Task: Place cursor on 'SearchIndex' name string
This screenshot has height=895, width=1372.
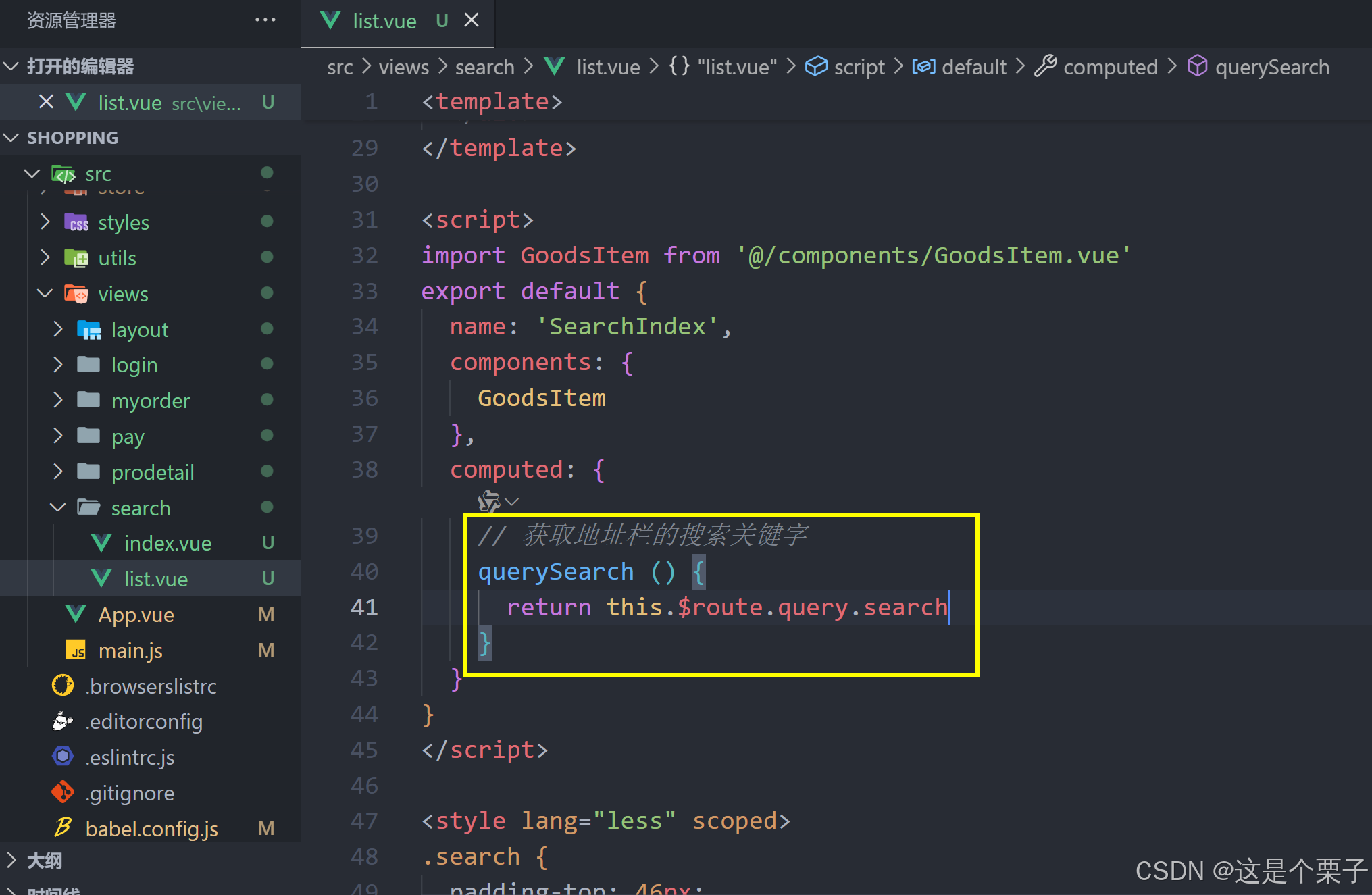Action: pos(627,327)
